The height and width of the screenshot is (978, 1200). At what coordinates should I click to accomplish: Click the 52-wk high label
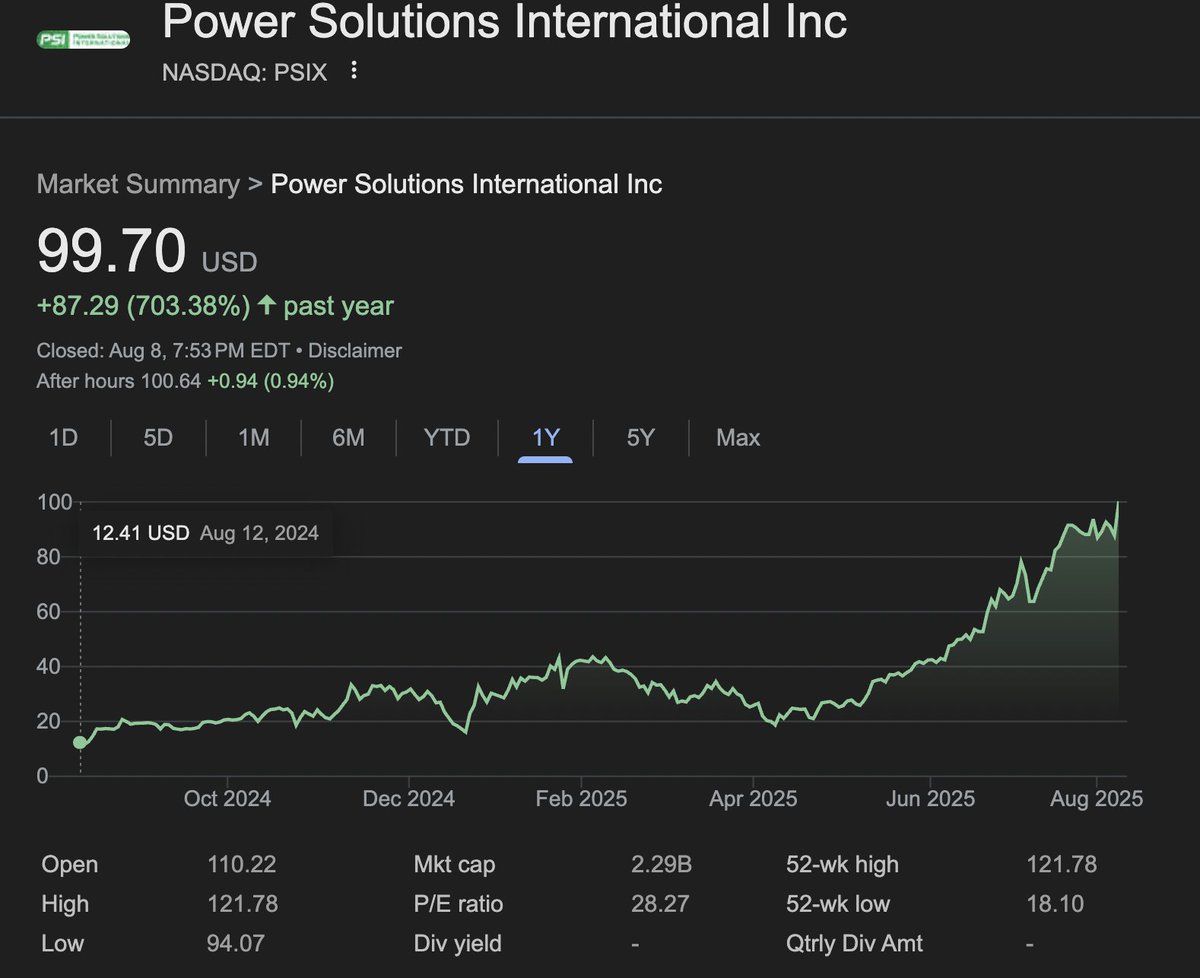click(x=843, y=864)
